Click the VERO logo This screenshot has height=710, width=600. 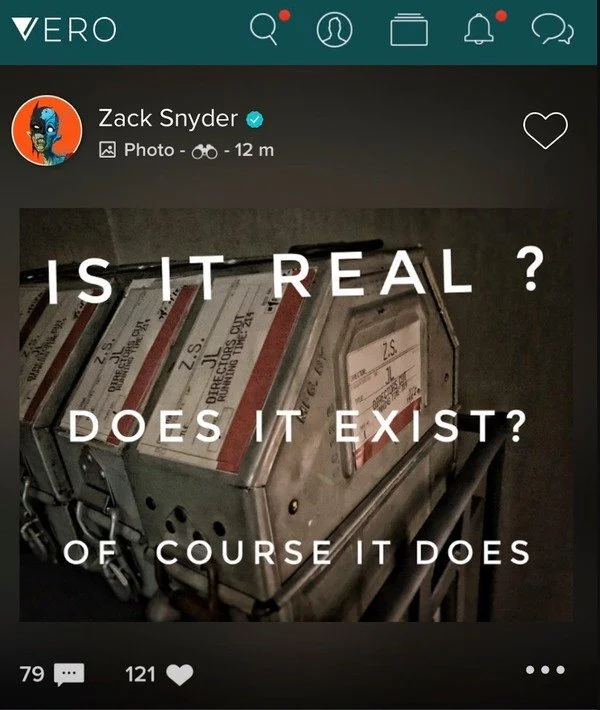coord(64,29)
